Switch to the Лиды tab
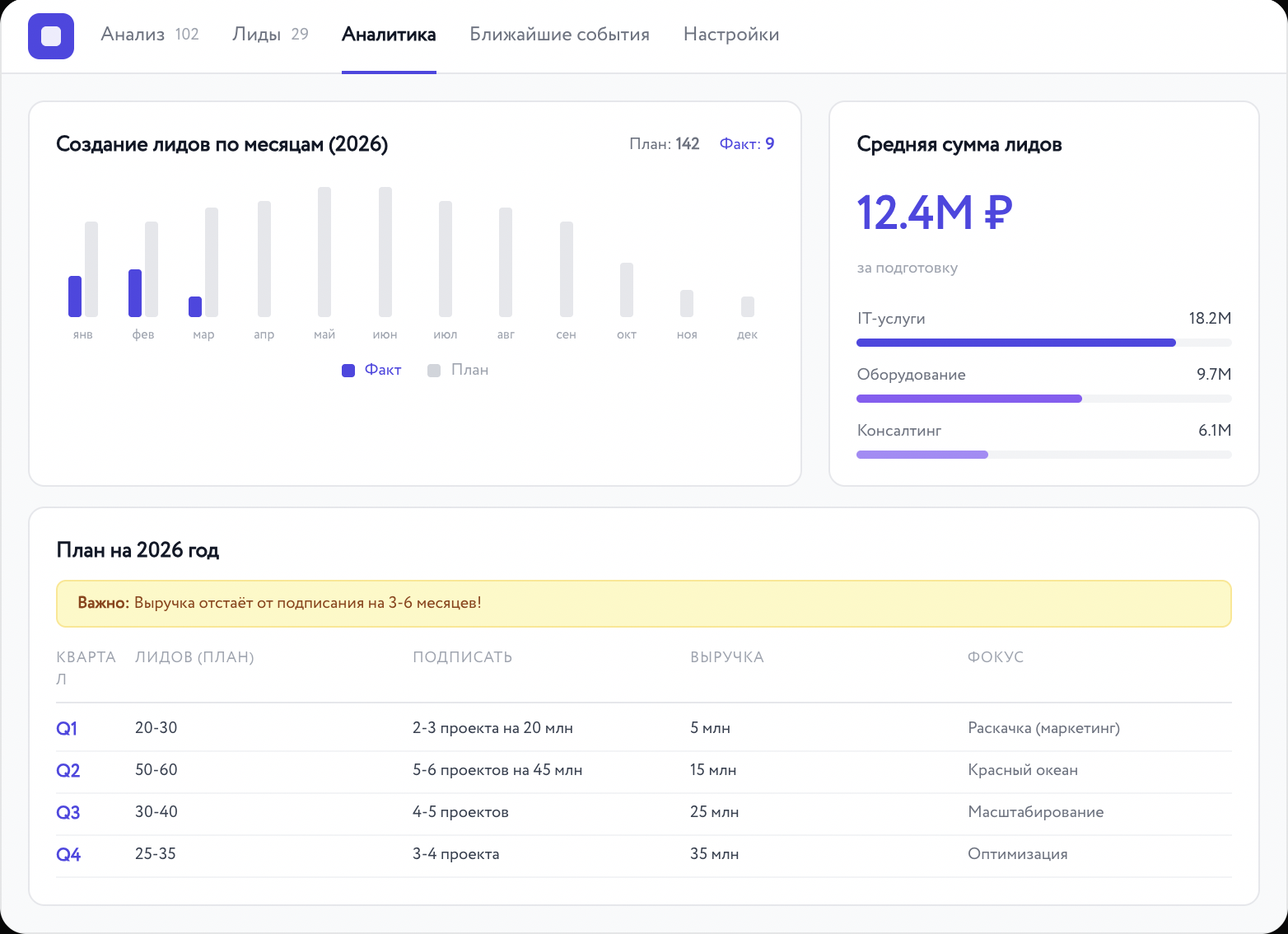This screenshot has width=1288, height=934. coord(257,35)
